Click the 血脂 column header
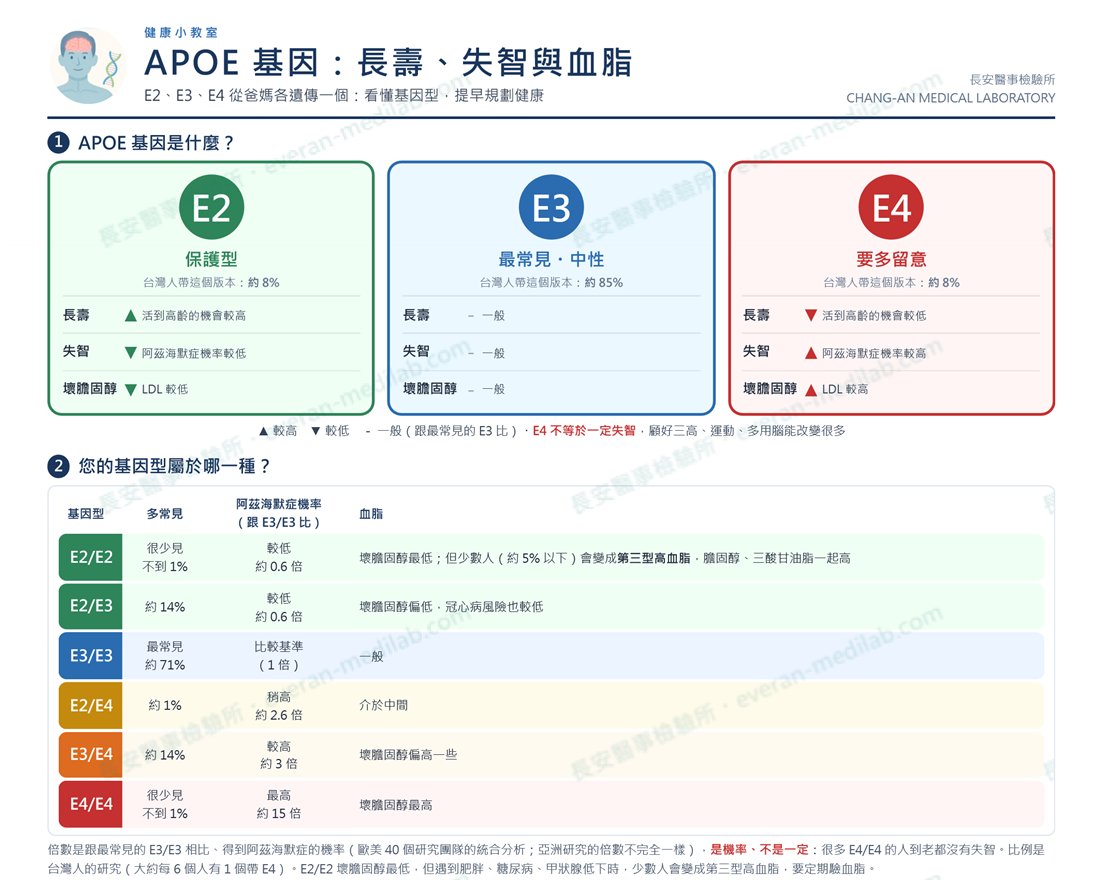 (371, 514)
